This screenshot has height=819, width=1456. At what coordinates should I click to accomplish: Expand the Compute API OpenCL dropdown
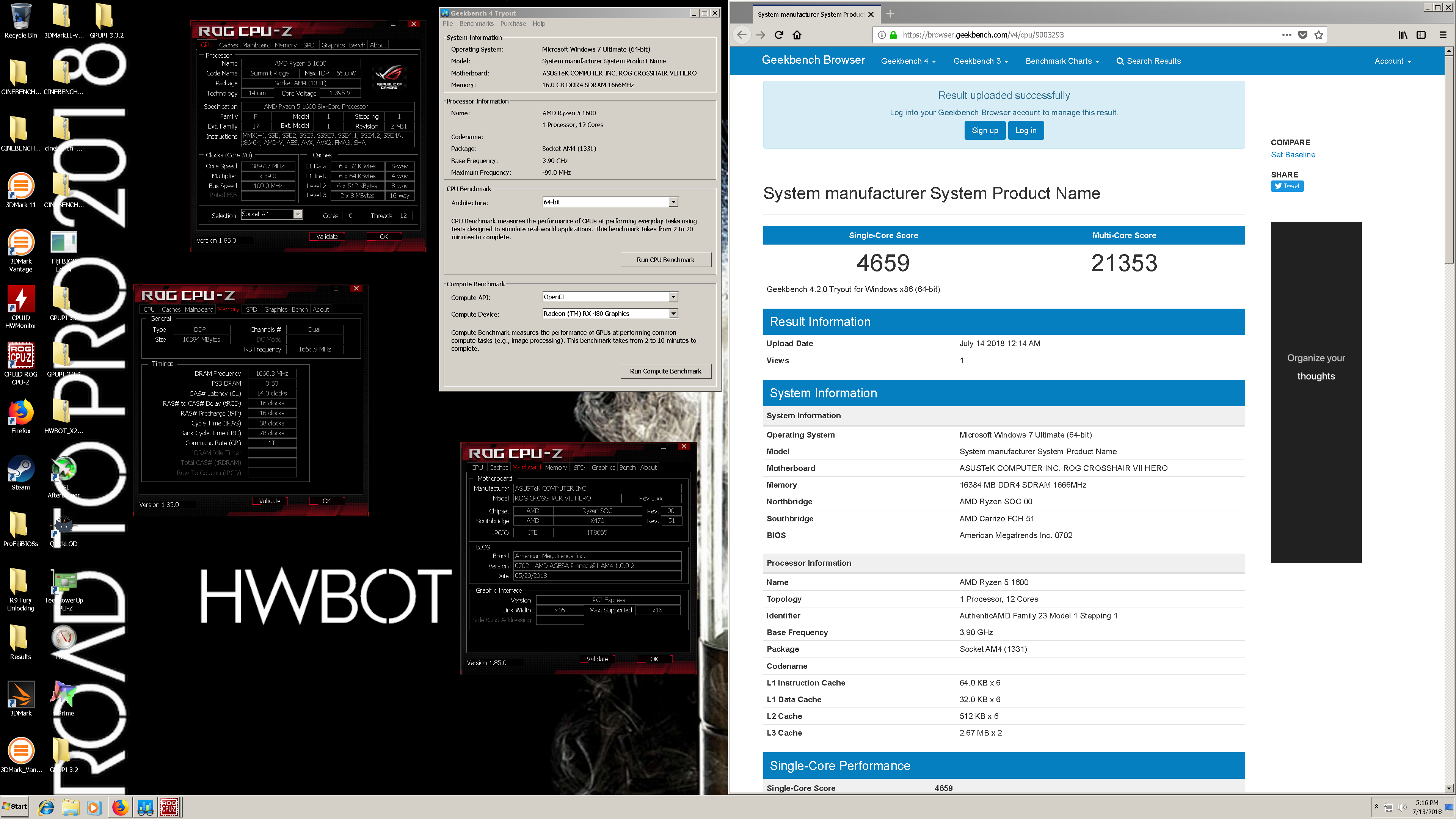(673, 297)
